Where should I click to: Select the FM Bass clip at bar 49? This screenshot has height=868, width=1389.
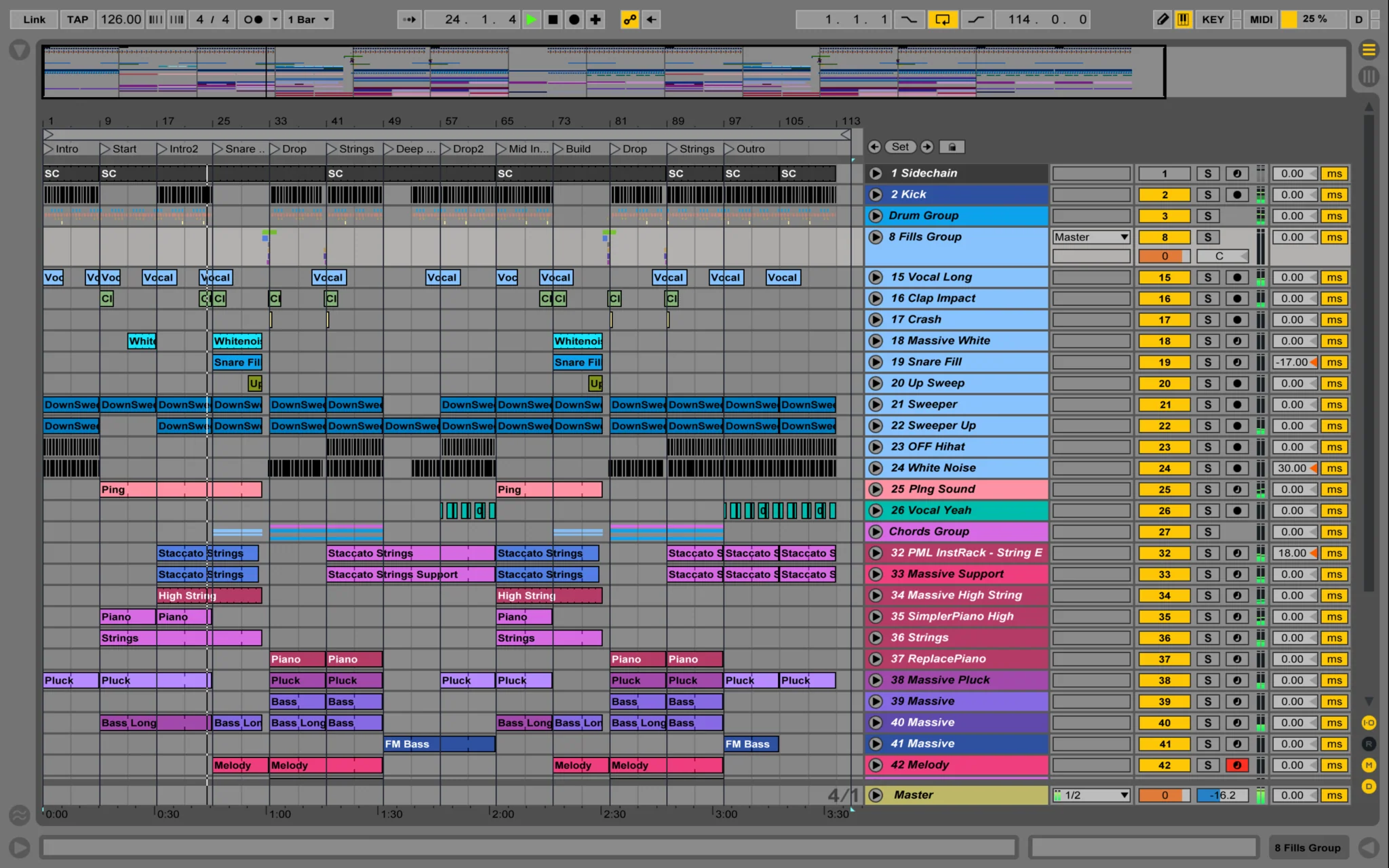[x=439, y=744]
